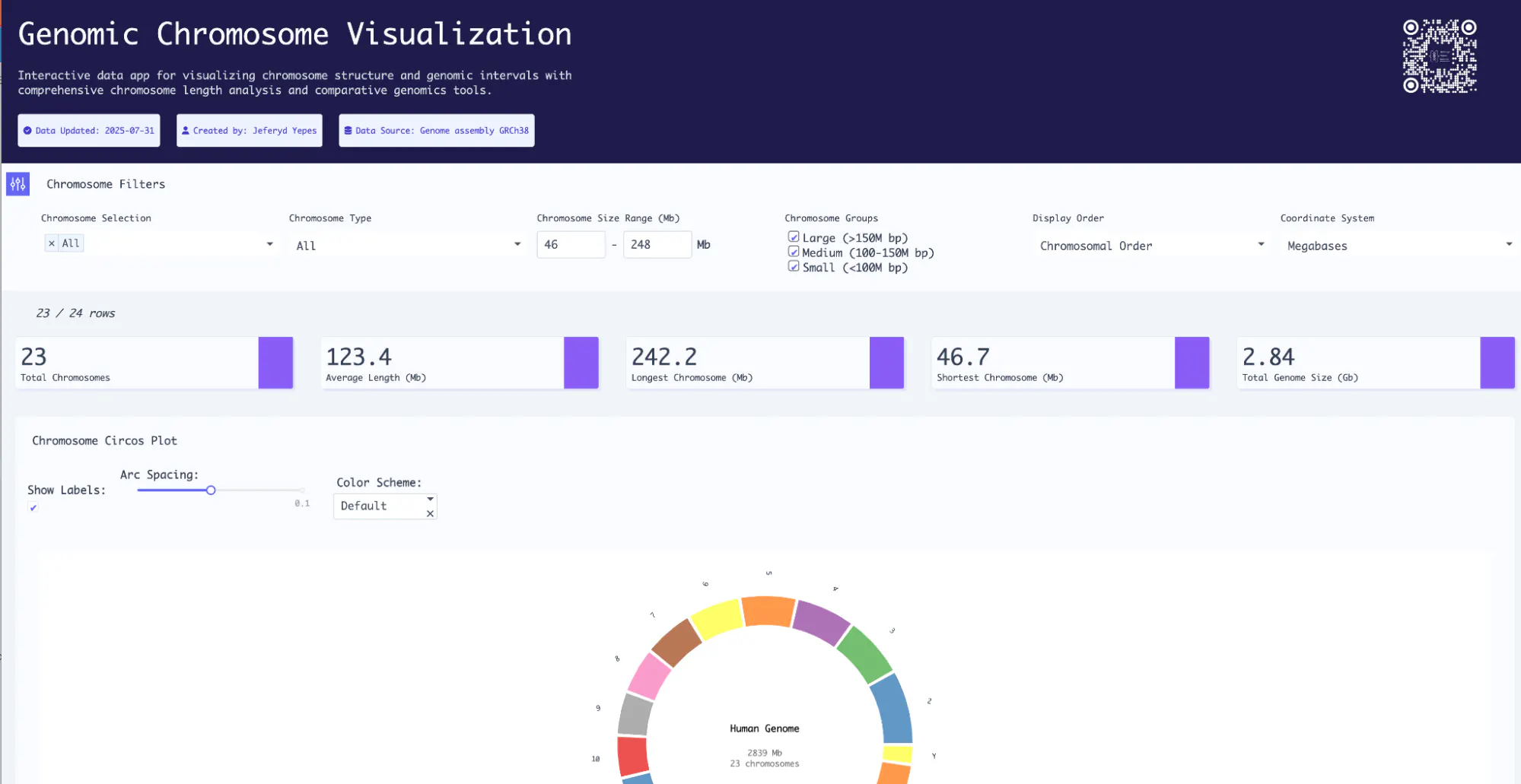
Task: Clear the Color Scheme Default selection
Action: [x=430, y=514]
